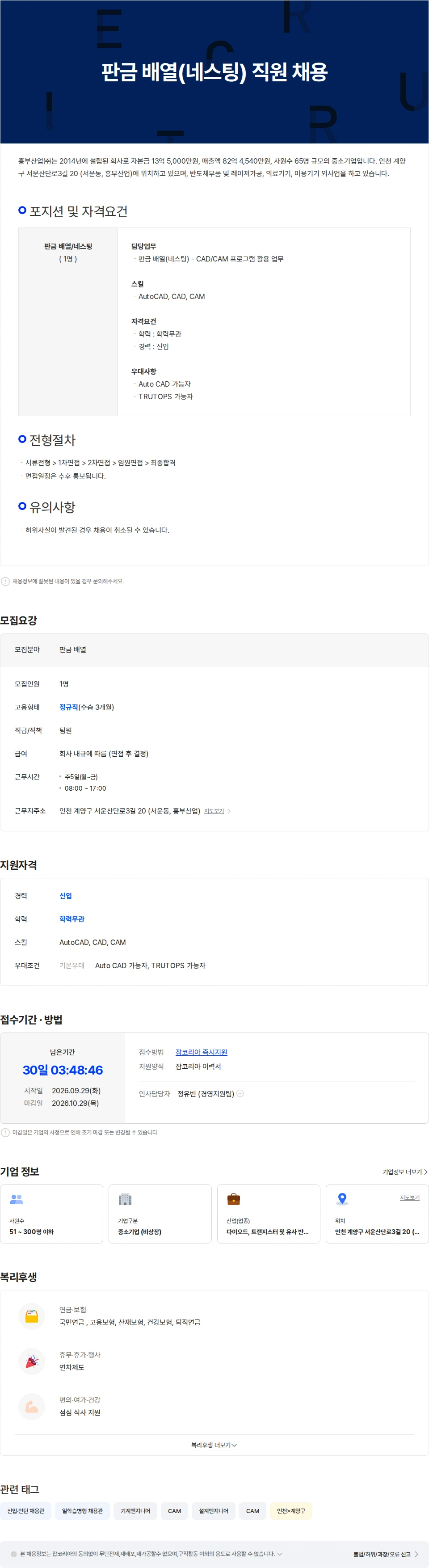Expand contact info plus icon next to 정유빈
This screenshot has width=429, height=1568.
[x=240, y=1093]
